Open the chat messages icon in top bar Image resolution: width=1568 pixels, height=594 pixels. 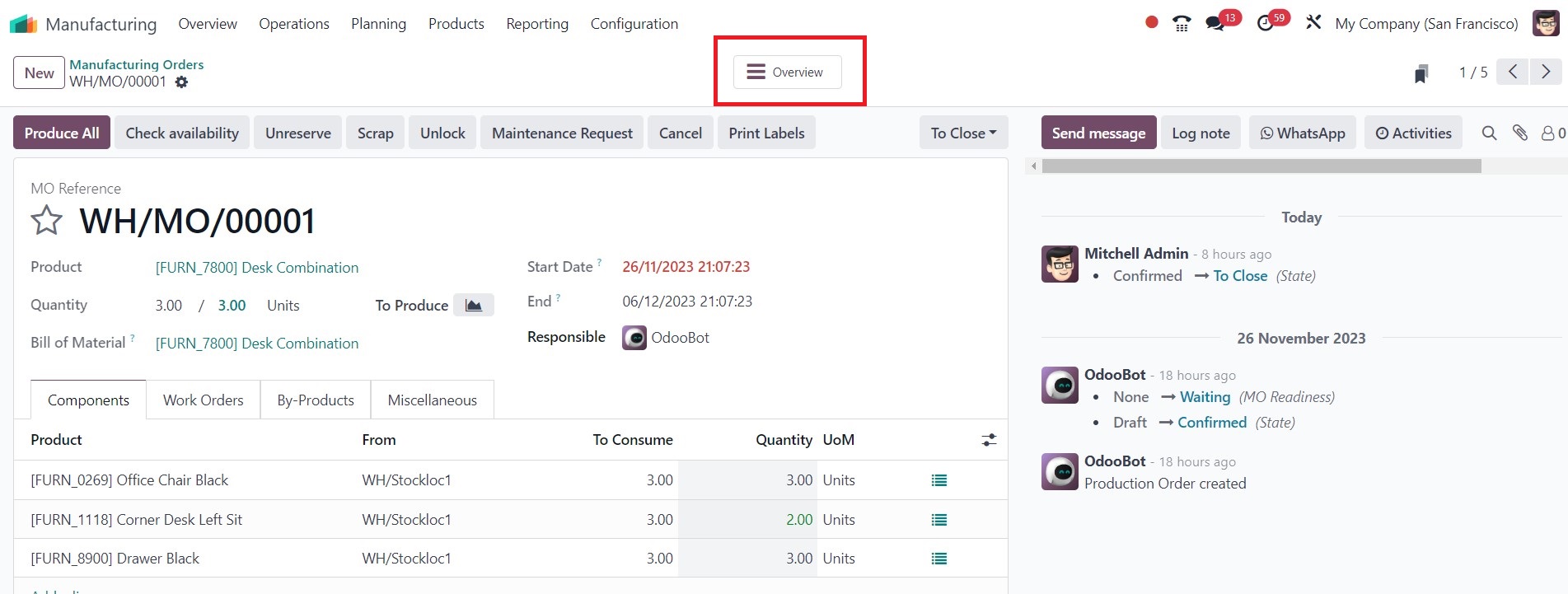[x=1215, y=24]
